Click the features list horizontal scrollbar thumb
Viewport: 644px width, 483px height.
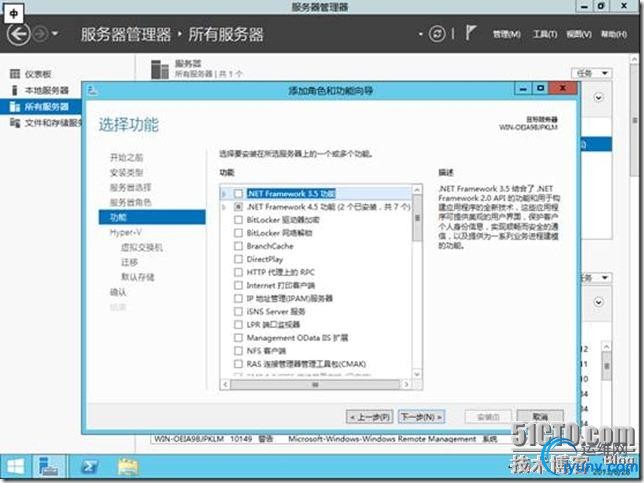(x=315, y=384)
